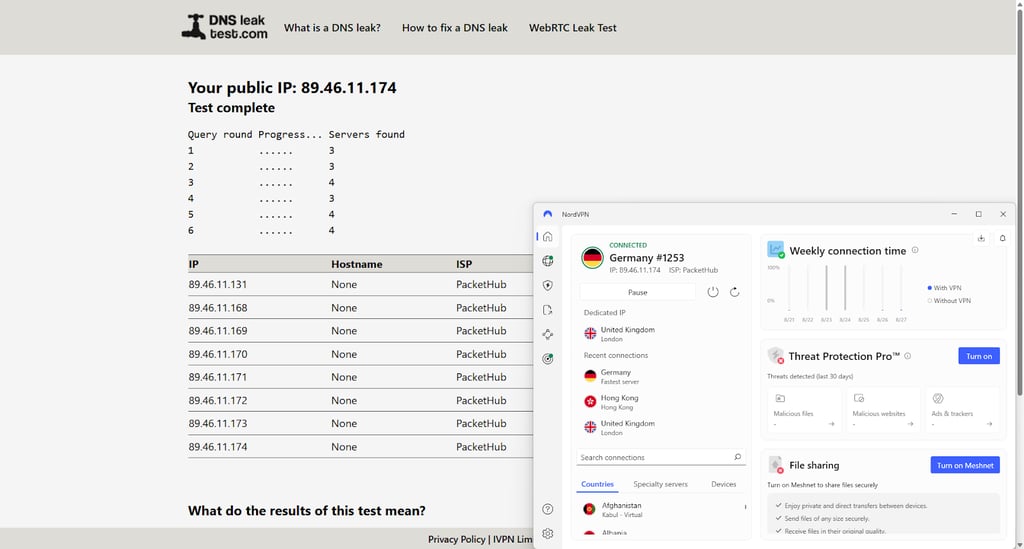Click the File sharing card icon

click(x=776, y=465)
